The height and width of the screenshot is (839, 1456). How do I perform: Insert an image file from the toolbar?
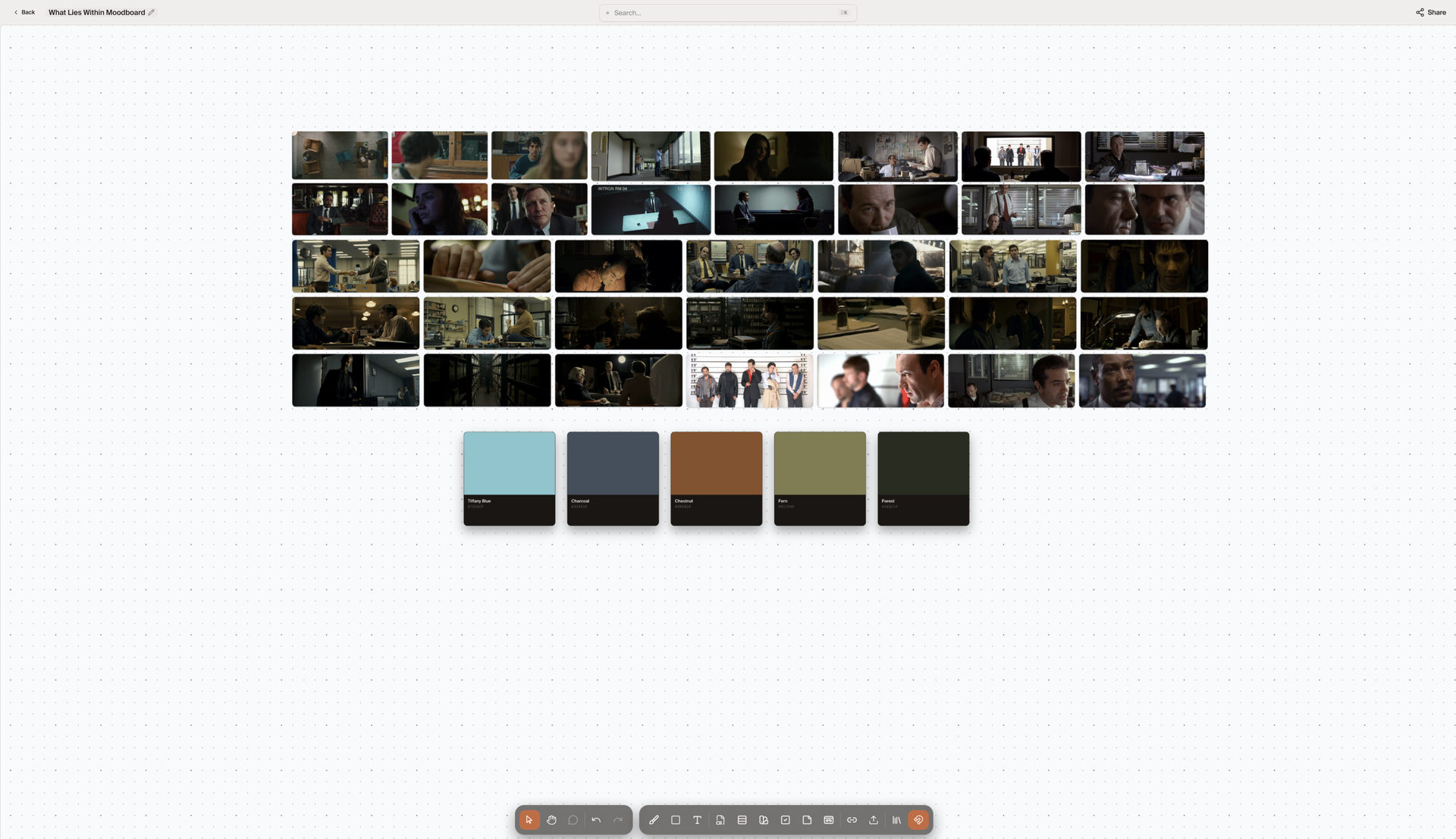(720, 820)
